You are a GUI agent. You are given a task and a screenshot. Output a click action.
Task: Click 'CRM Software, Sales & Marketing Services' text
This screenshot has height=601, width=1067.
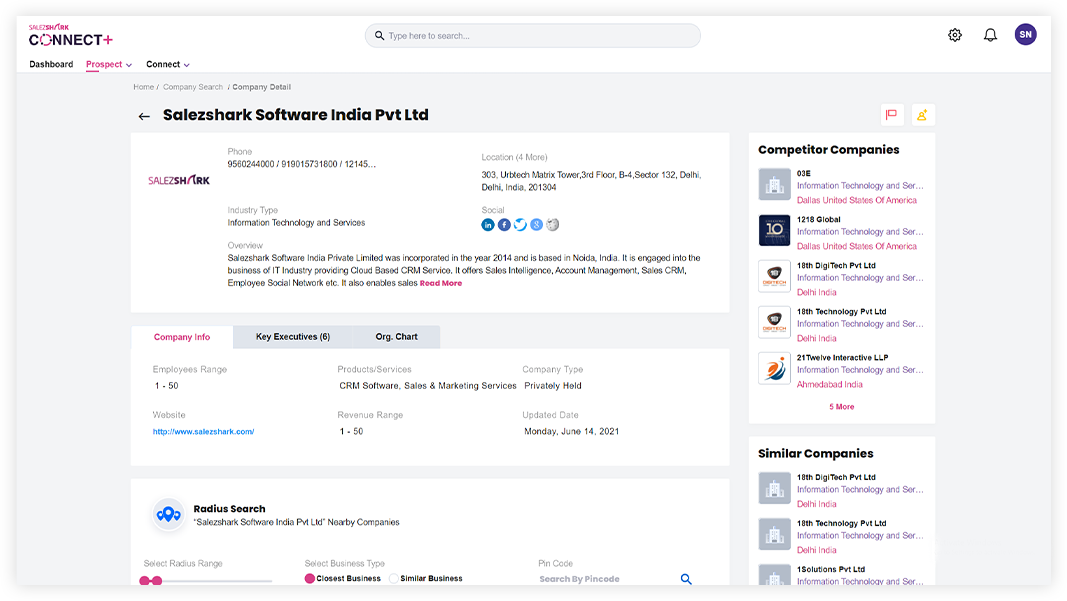(428, 386)
